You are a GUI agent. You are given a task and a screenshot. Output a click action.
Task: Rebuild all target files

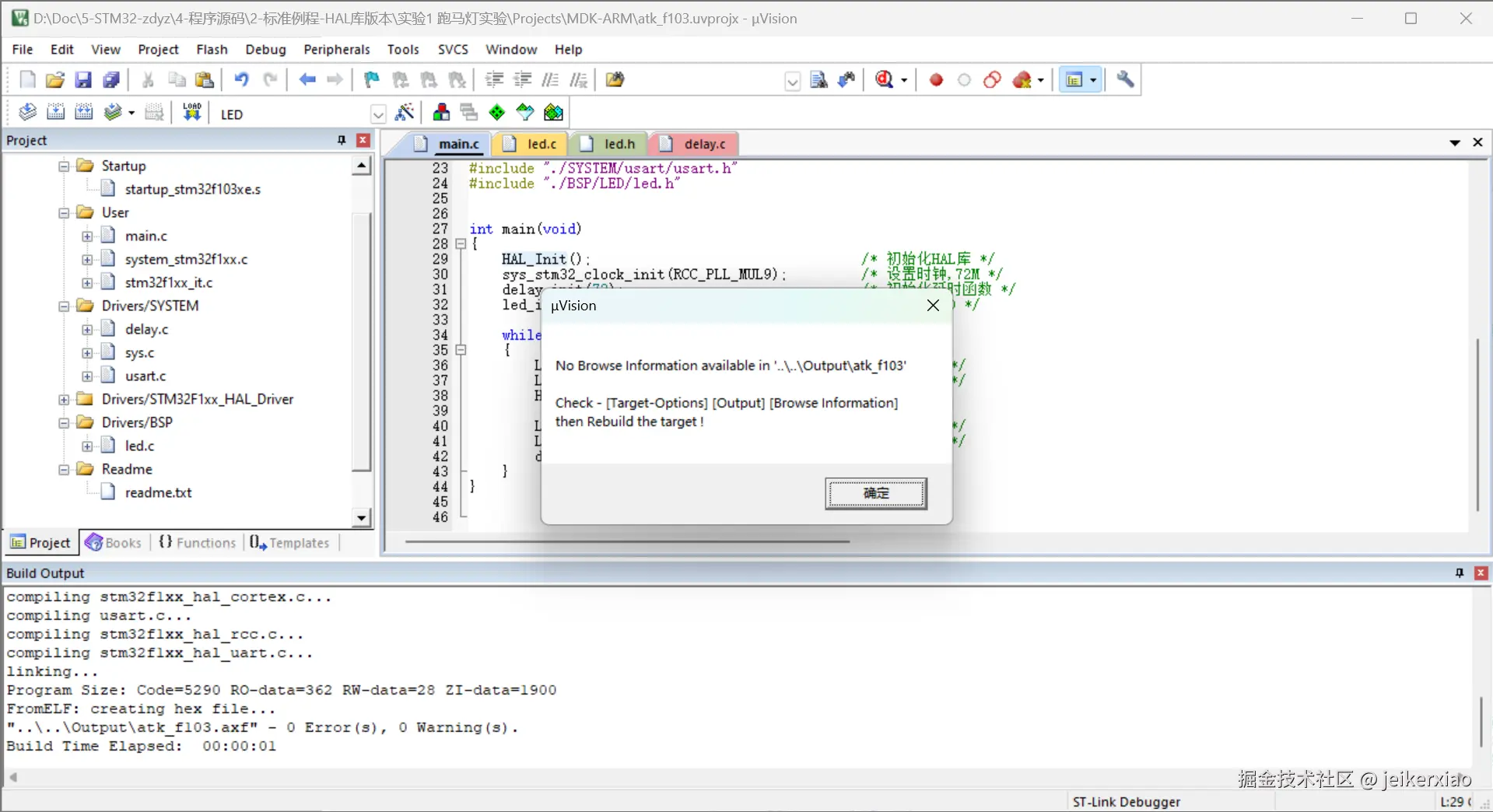[83, 113]
